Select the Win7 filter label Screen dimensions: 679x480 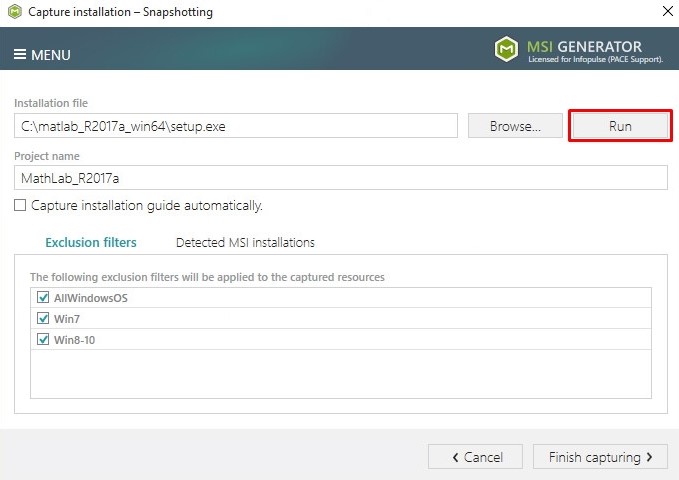click(x=67, y=319)
